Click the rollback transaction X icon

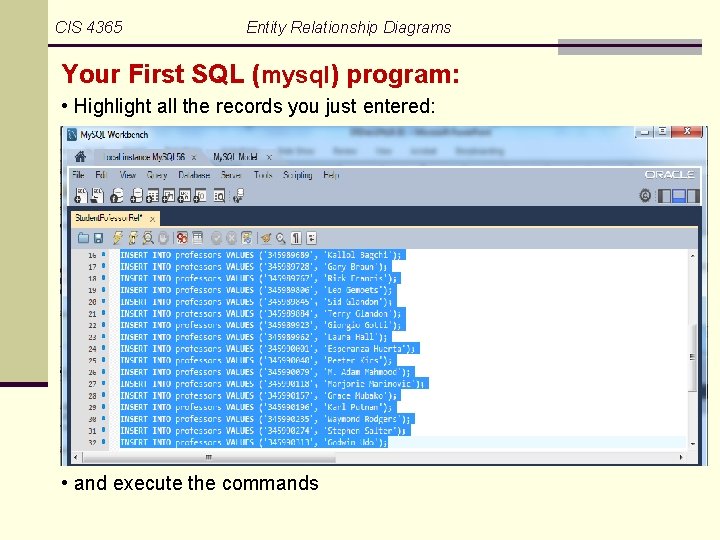point(231,238)
